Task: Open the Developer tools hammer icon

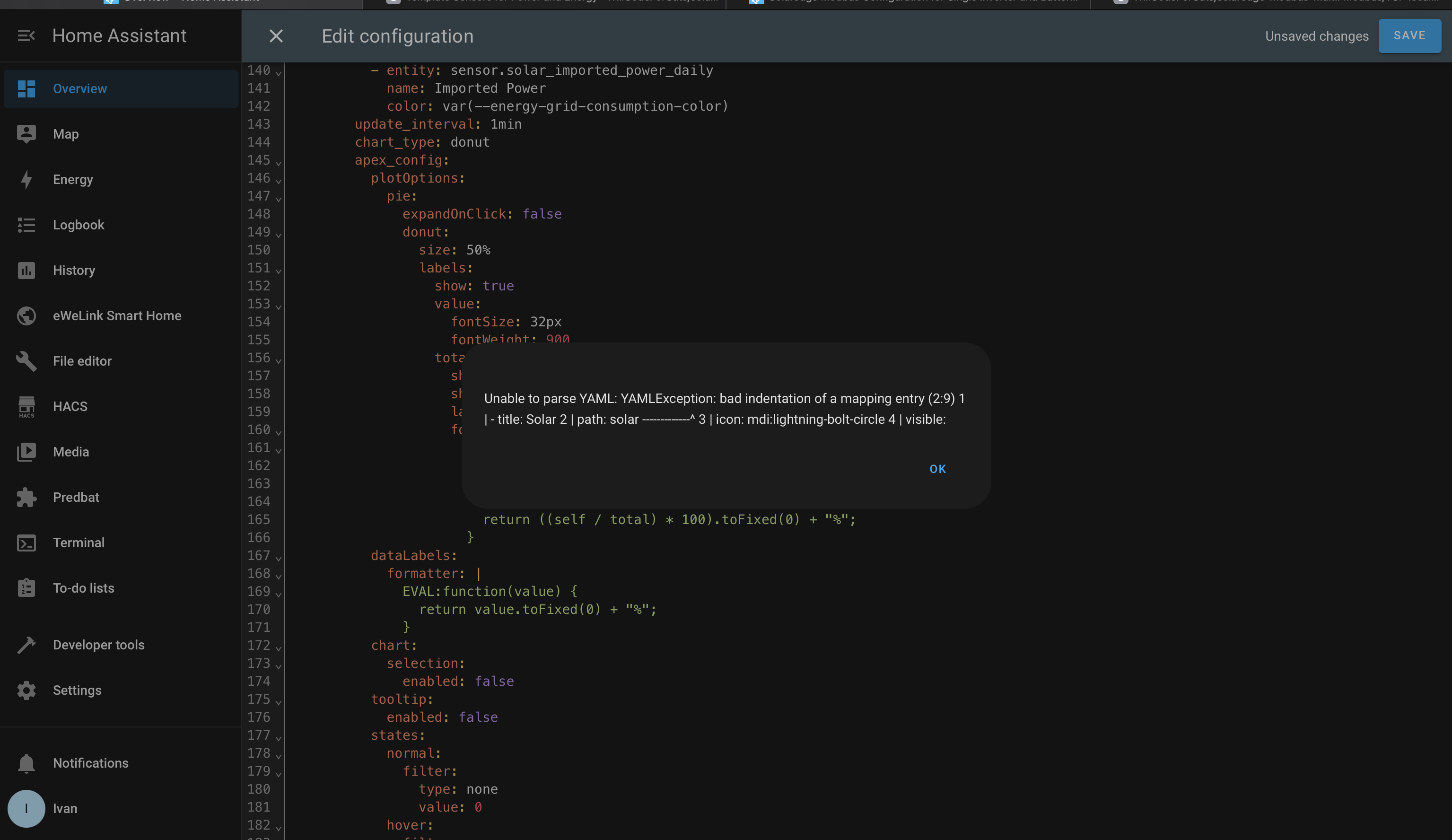Action: click(x=26, y=645)
